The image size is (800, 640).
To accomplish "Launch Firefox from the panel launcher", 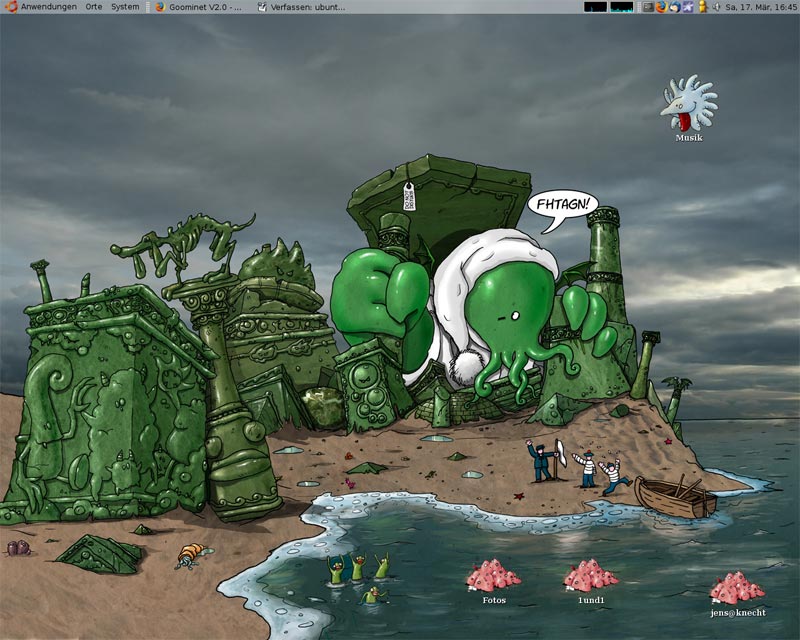I will 662,7.
